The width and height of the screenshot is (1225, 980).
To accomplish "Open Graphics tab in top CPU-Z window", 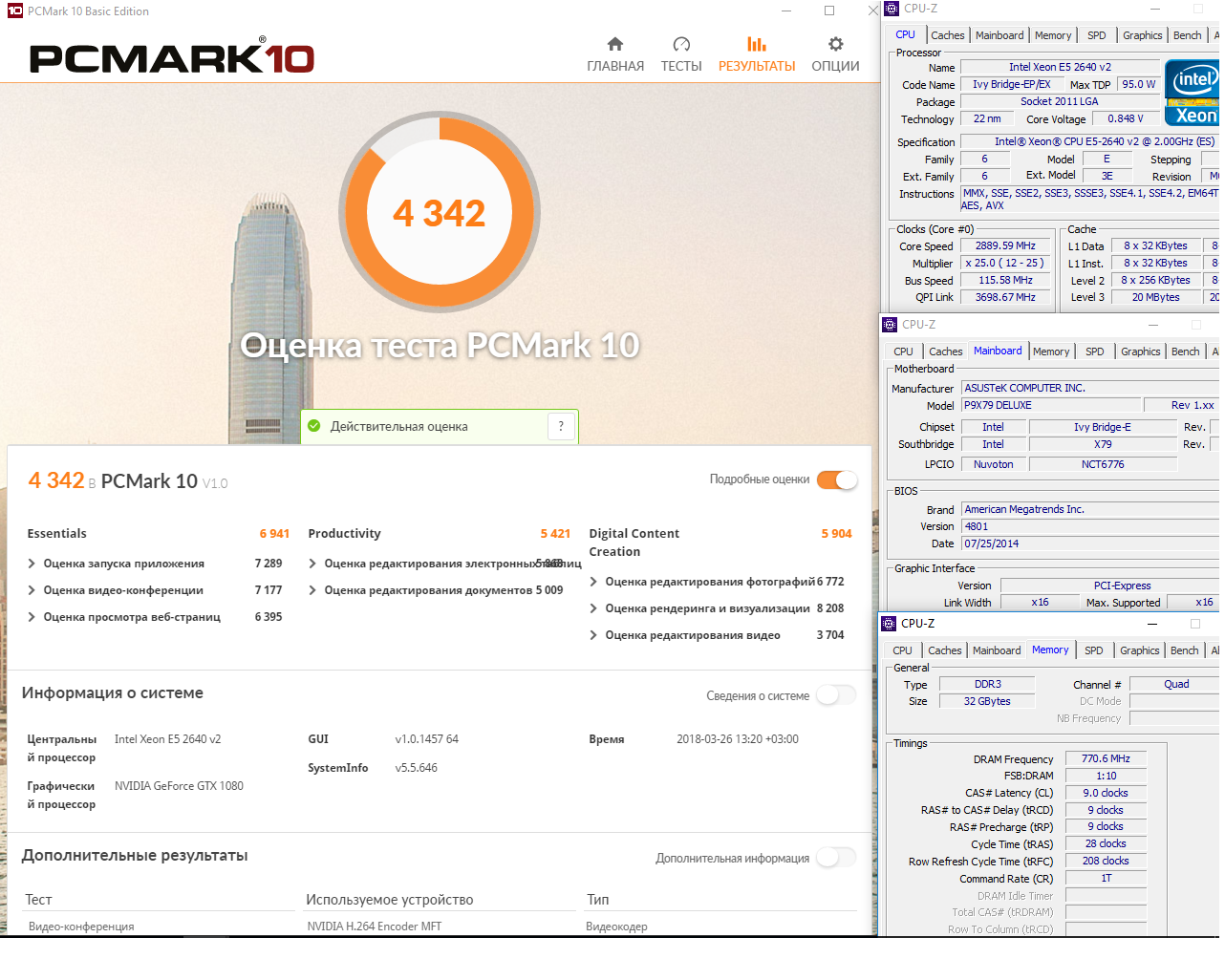I will point(1143,35).
